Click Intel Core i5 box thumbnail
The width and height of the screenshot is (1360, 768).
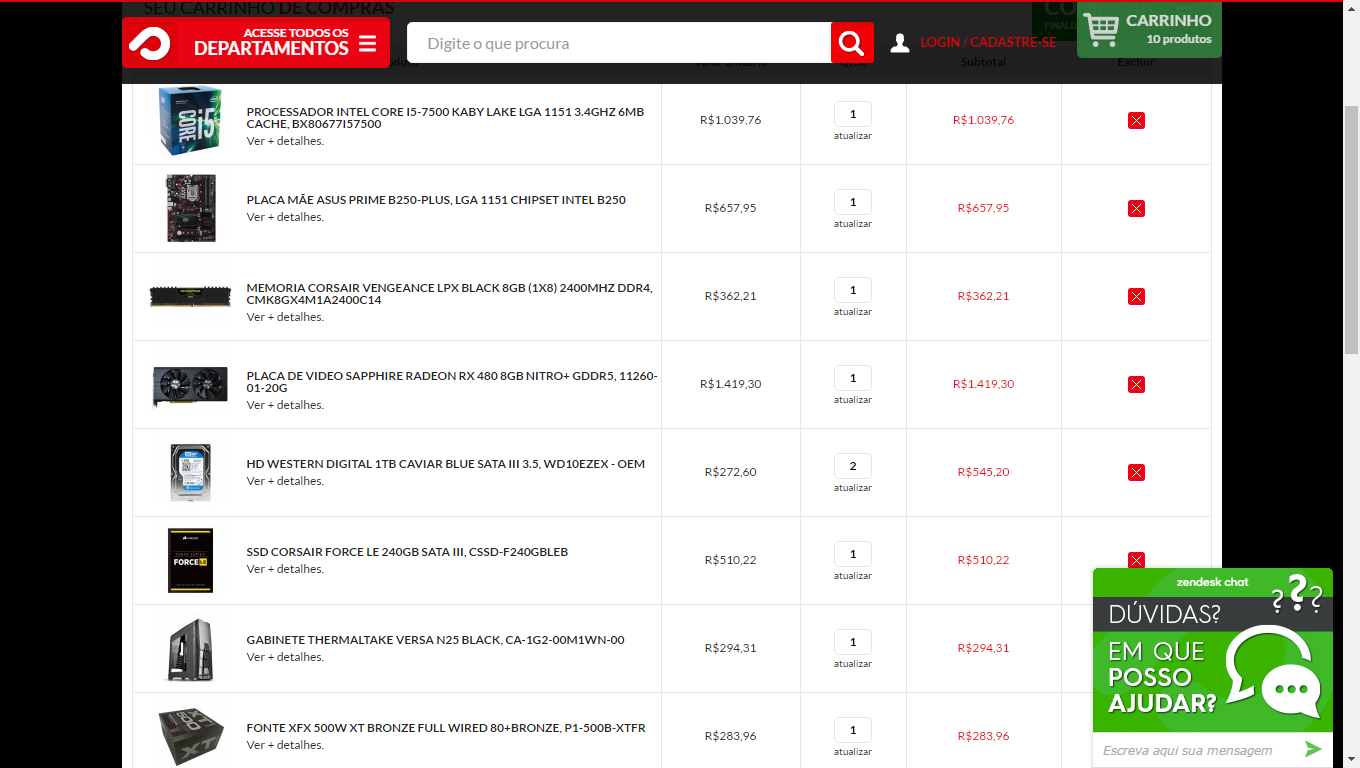[190, 120]
